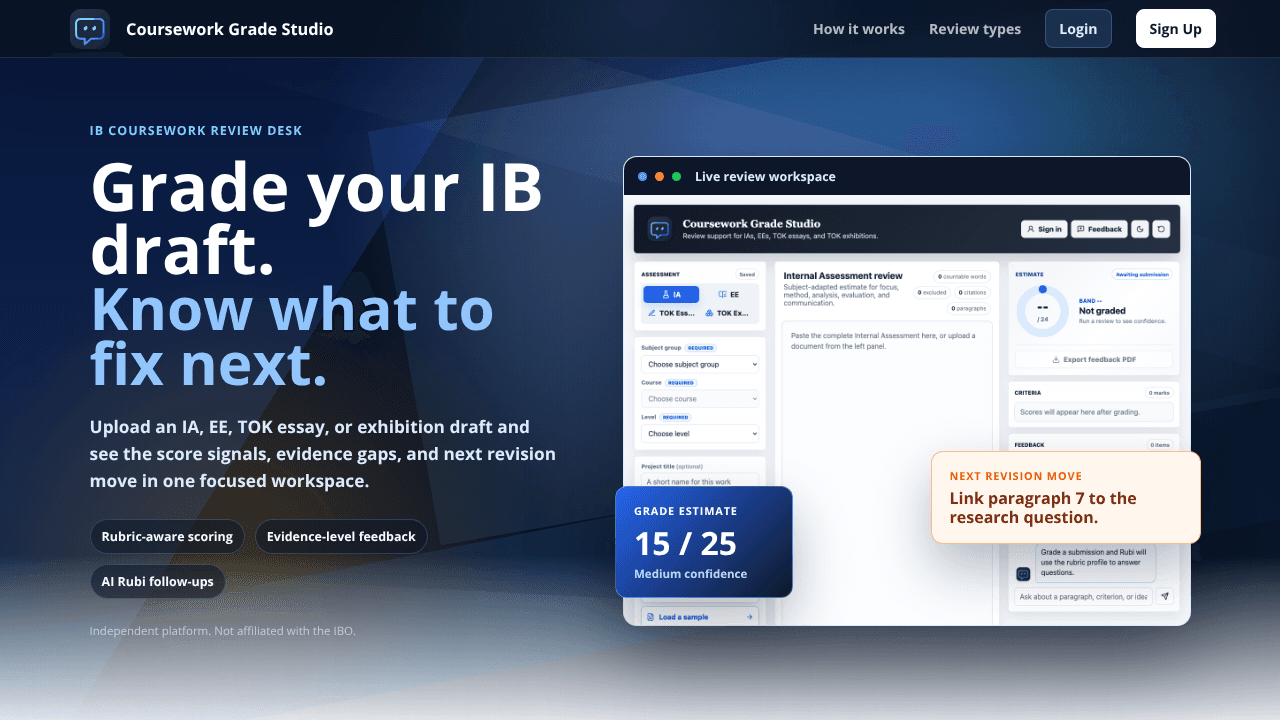Click the circular score ring in Estimate panel

(1043, 312)
